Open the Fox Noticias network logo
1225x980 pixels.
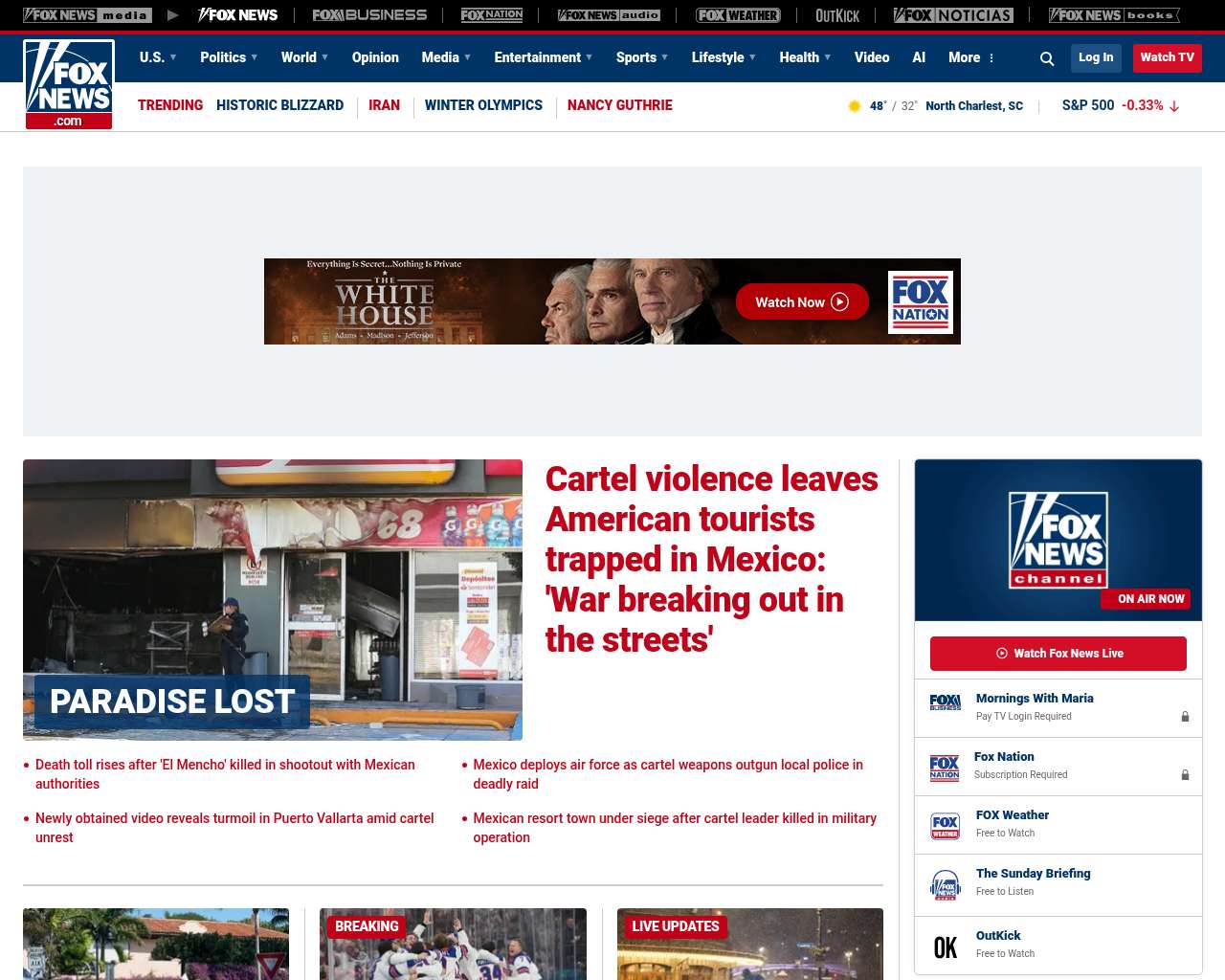[x=953, y=15]
